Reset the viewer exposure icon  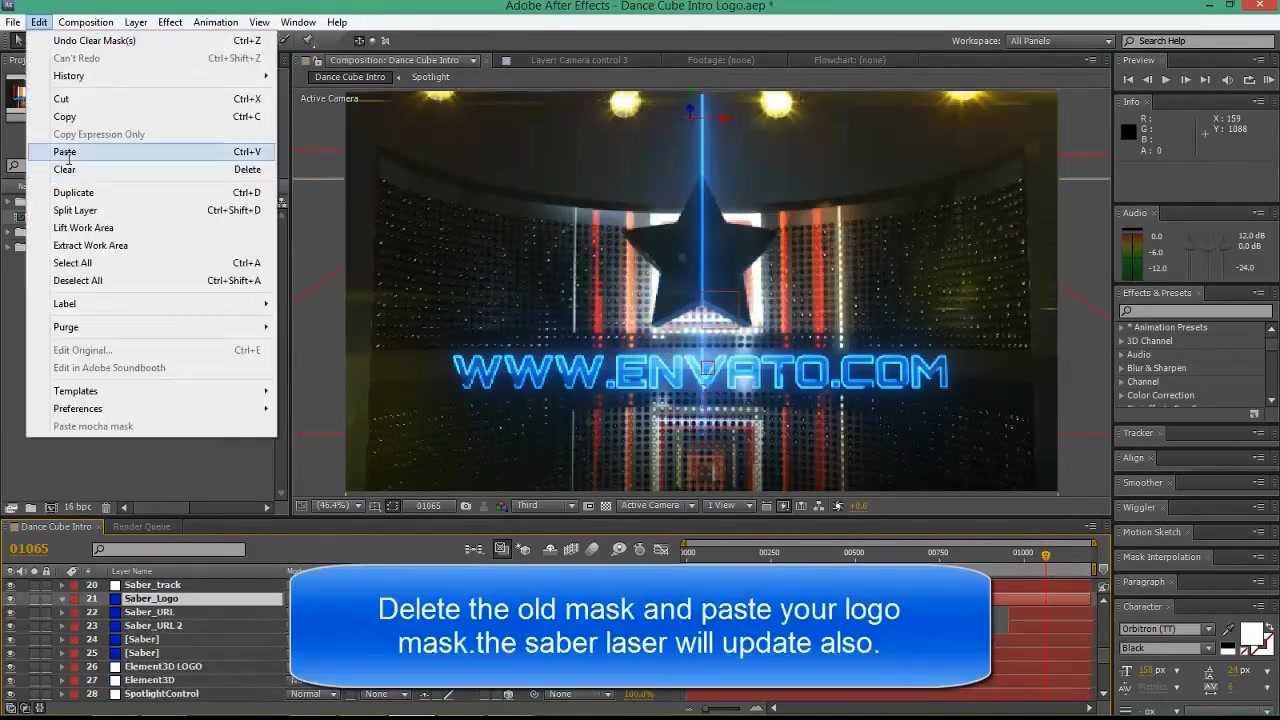(837, 506)
